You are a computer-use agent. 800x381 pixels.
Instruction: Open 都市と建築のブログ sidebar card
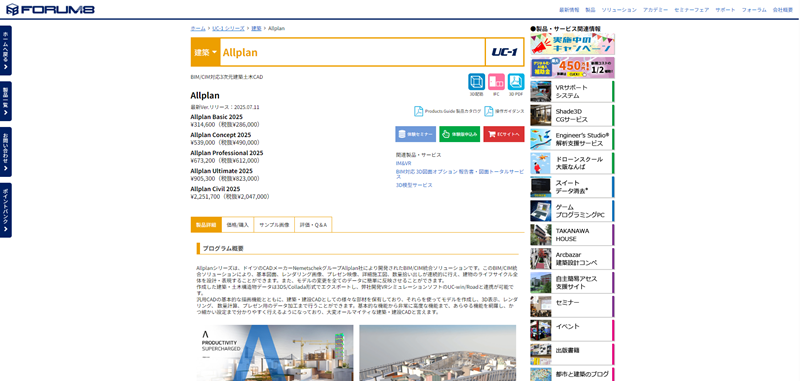coord(572,374)
